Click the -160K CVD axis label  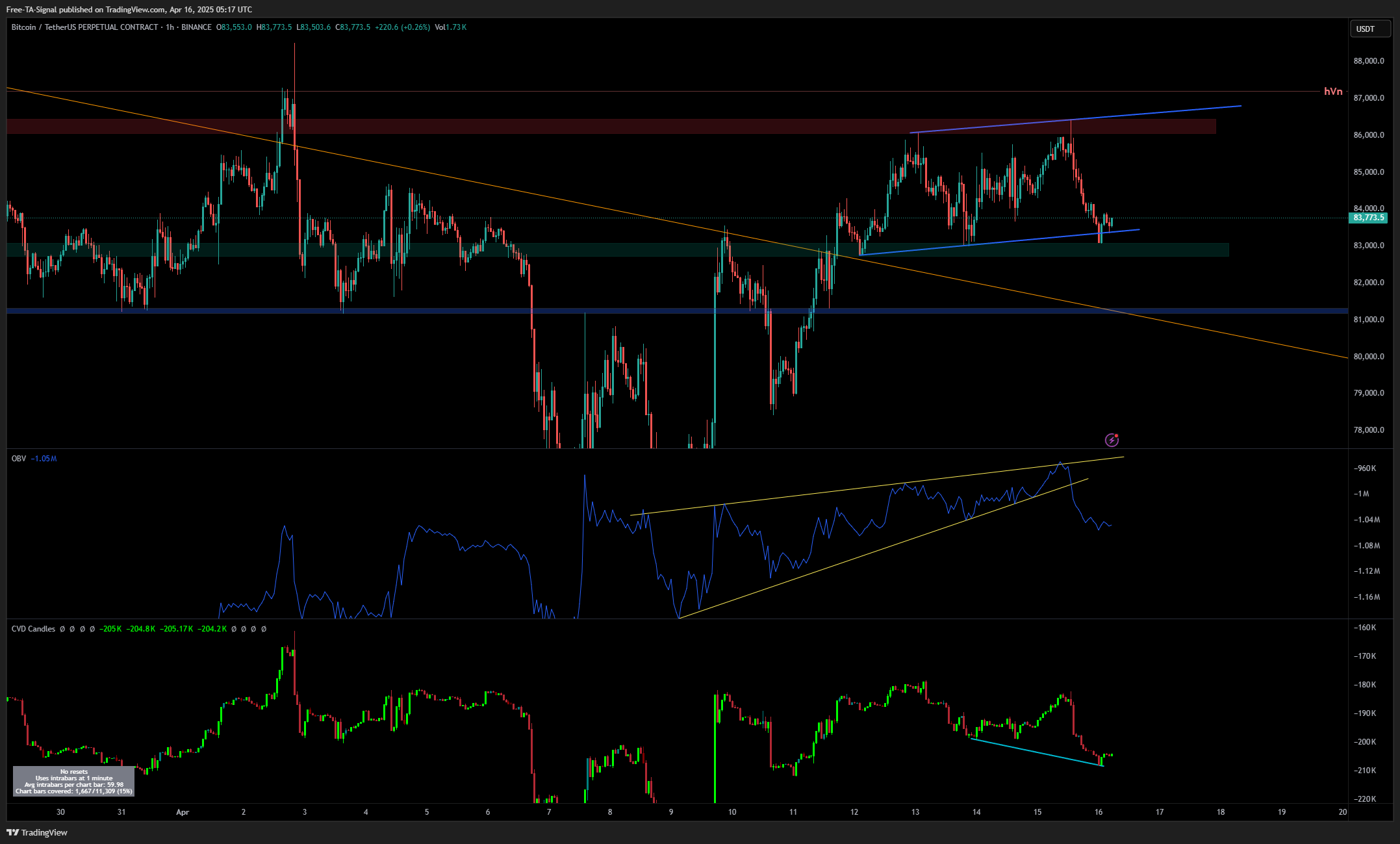(x=1365, y=628)
